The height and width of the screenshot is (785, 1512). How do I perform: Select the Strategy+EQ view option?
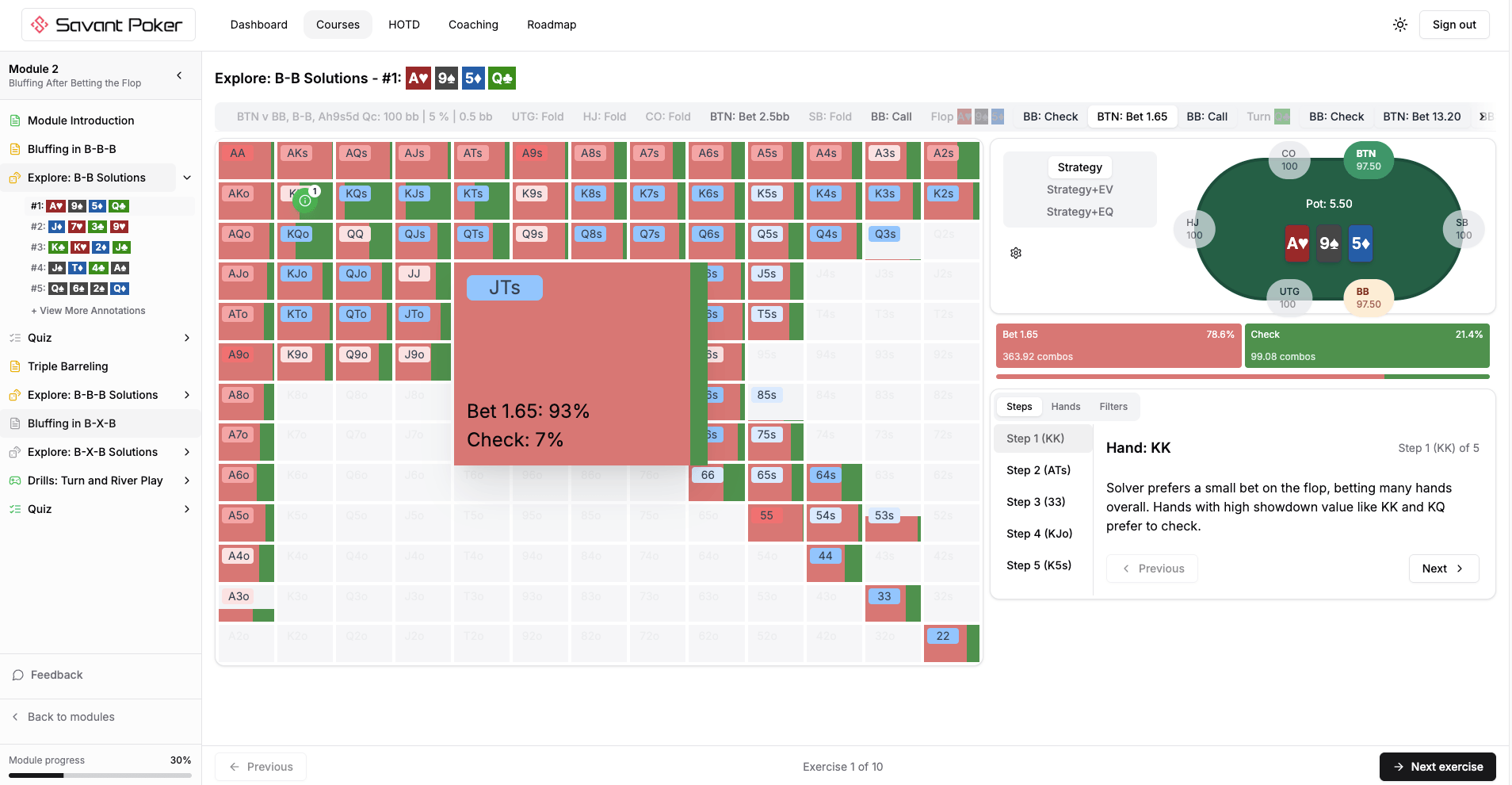[x=1079, y=212]
